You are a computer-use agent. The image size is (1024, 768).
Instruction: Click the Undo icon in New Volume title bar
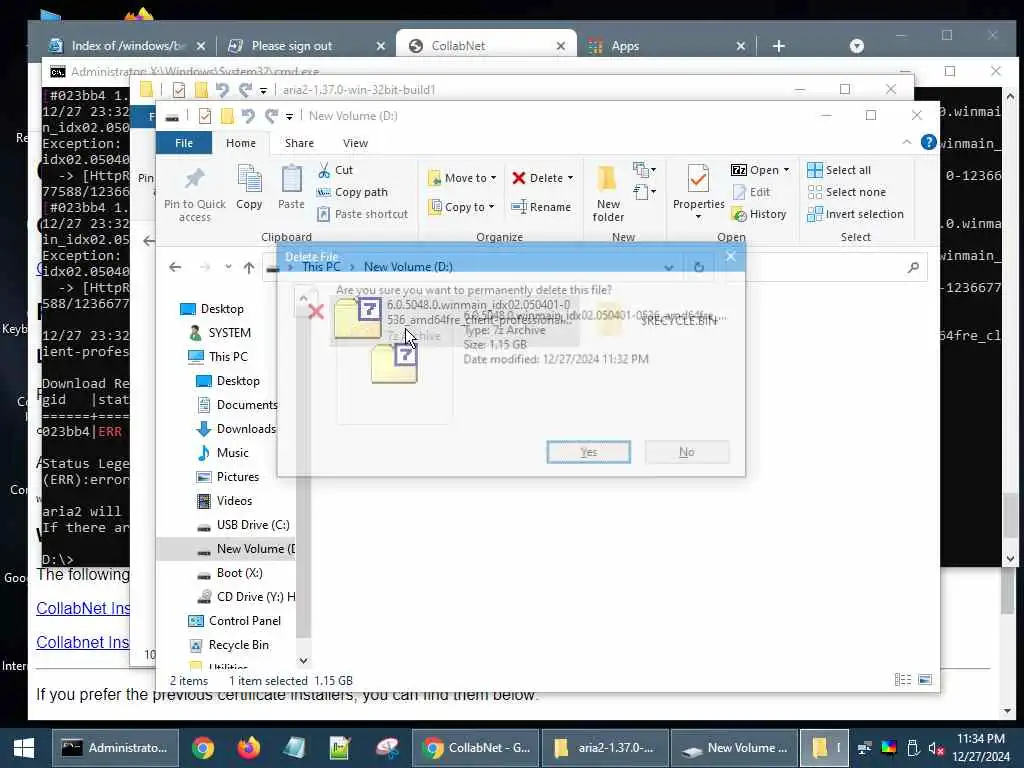click(x=248, y=116)
